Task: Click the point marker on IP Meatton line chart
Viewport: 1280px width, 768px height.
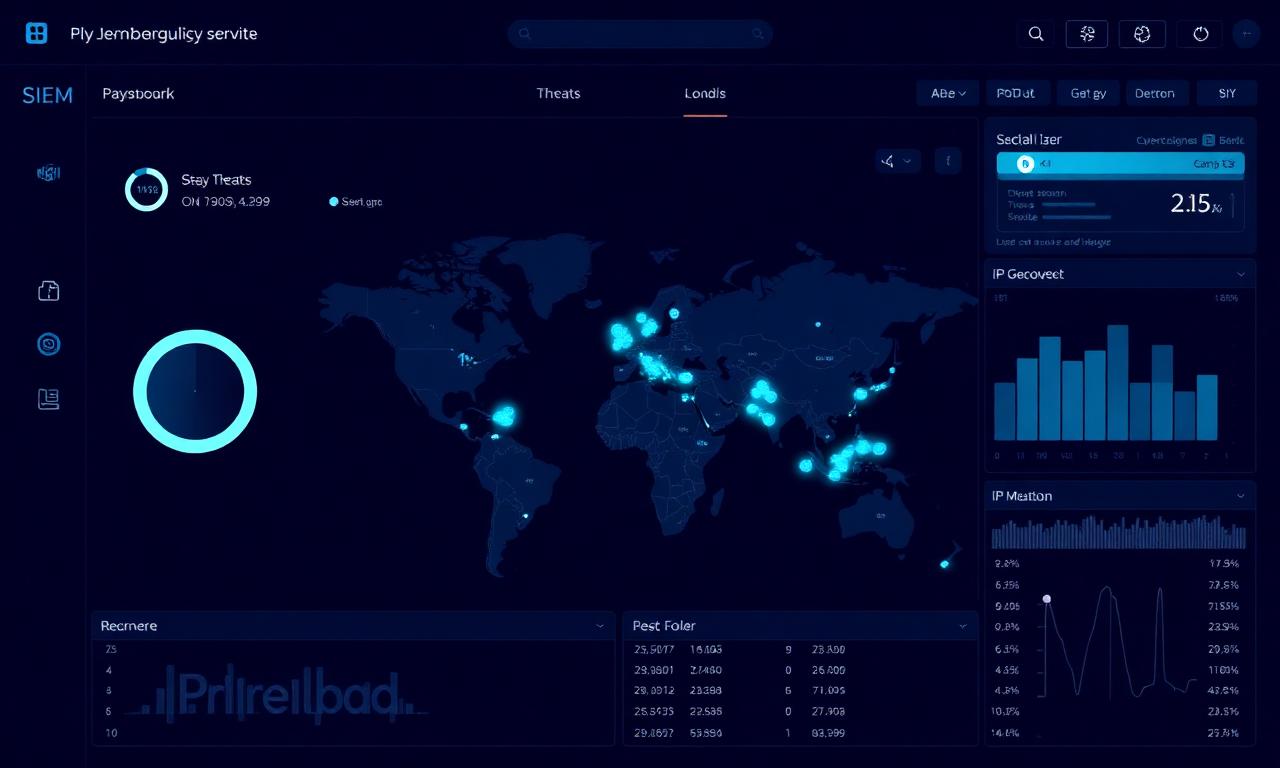Action: pos(1047,599)
